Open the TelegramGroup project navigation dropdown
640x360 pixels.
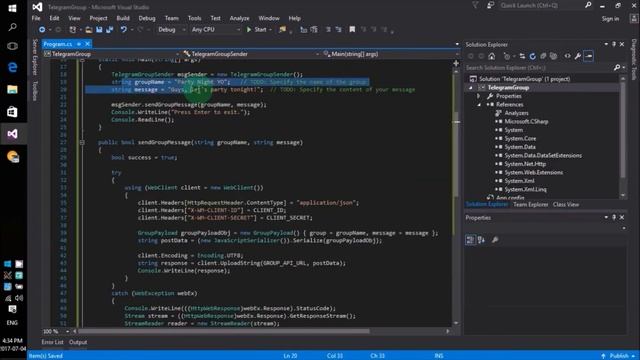click(x=111, y=54)
